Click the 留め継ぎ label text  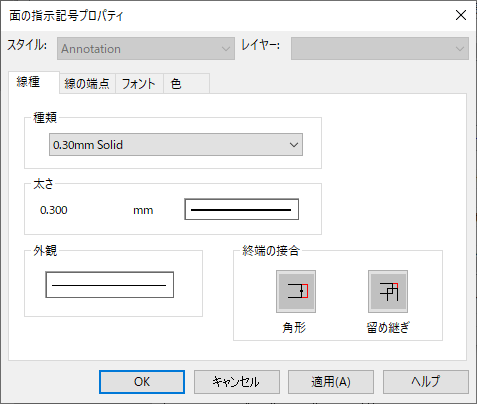[x=388, y=328]
